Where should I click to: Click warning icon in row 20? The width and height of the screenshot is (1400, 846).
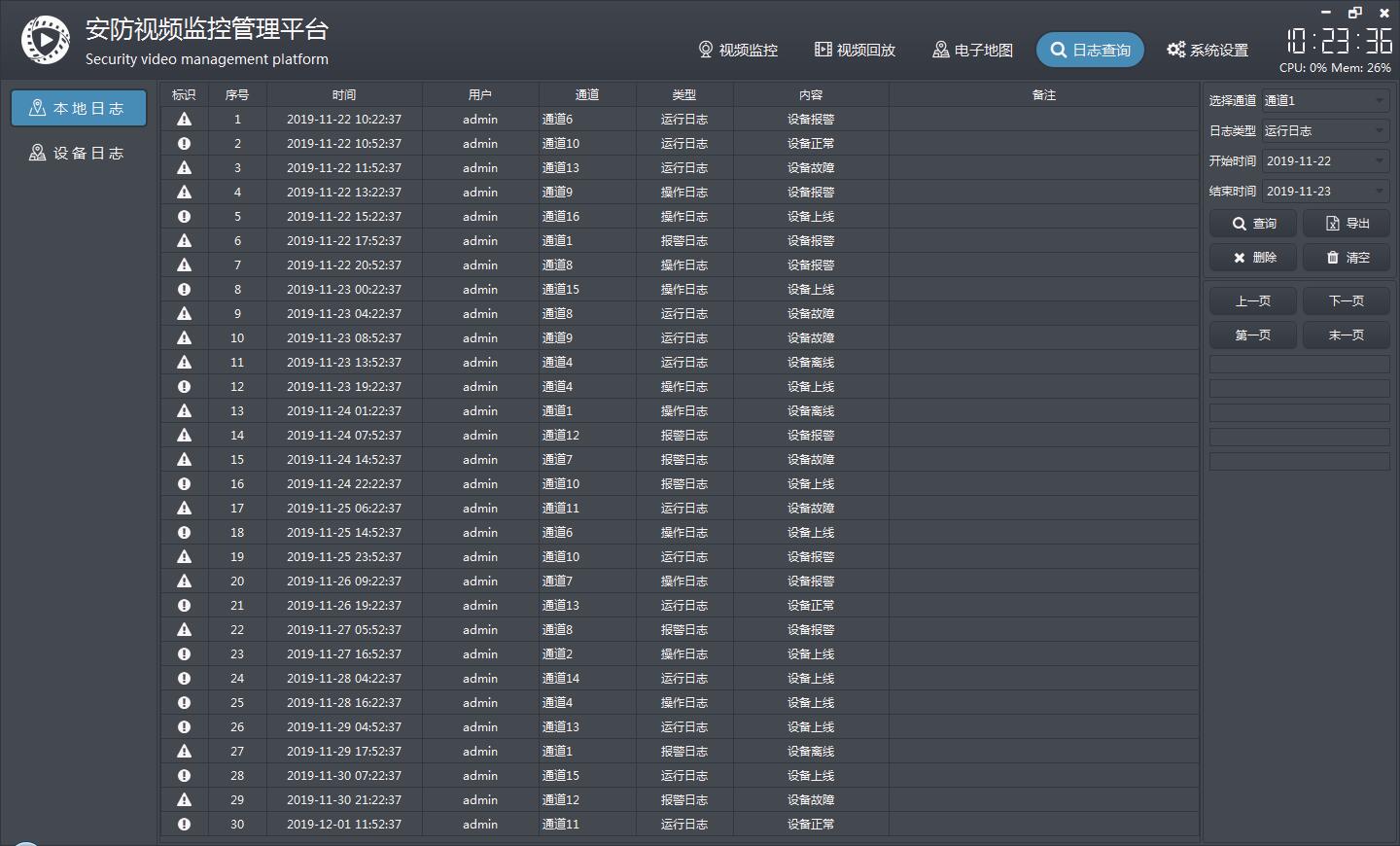pos(184,581)
